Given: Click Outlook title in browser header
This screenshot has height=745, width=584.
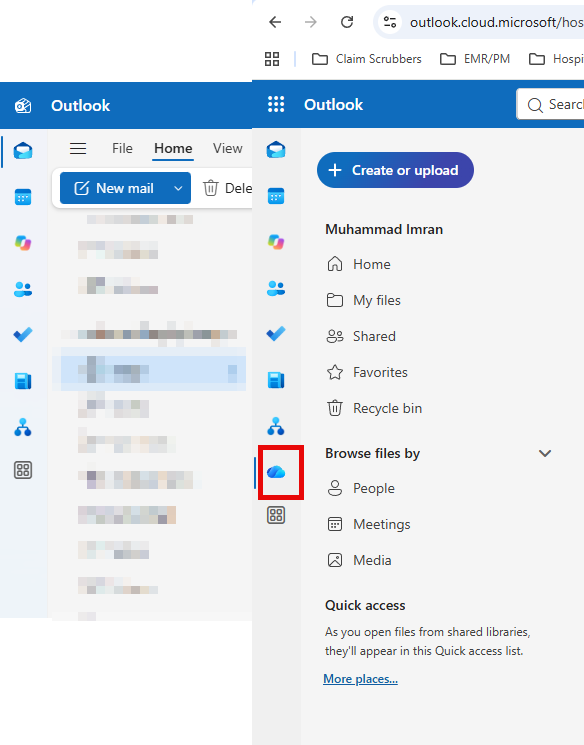Looking at the screenshot, I should 333,105.
